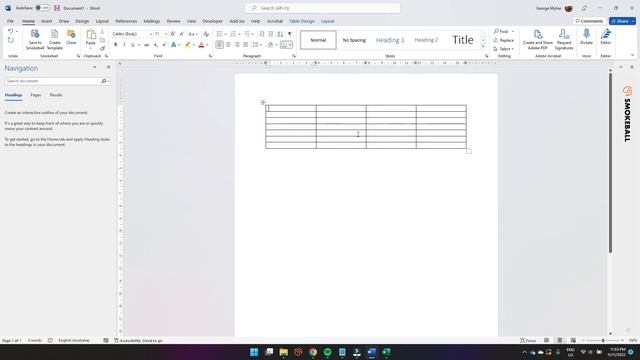Apply the No Spacing style
The image size is (640, 360).
pos(354,40)
